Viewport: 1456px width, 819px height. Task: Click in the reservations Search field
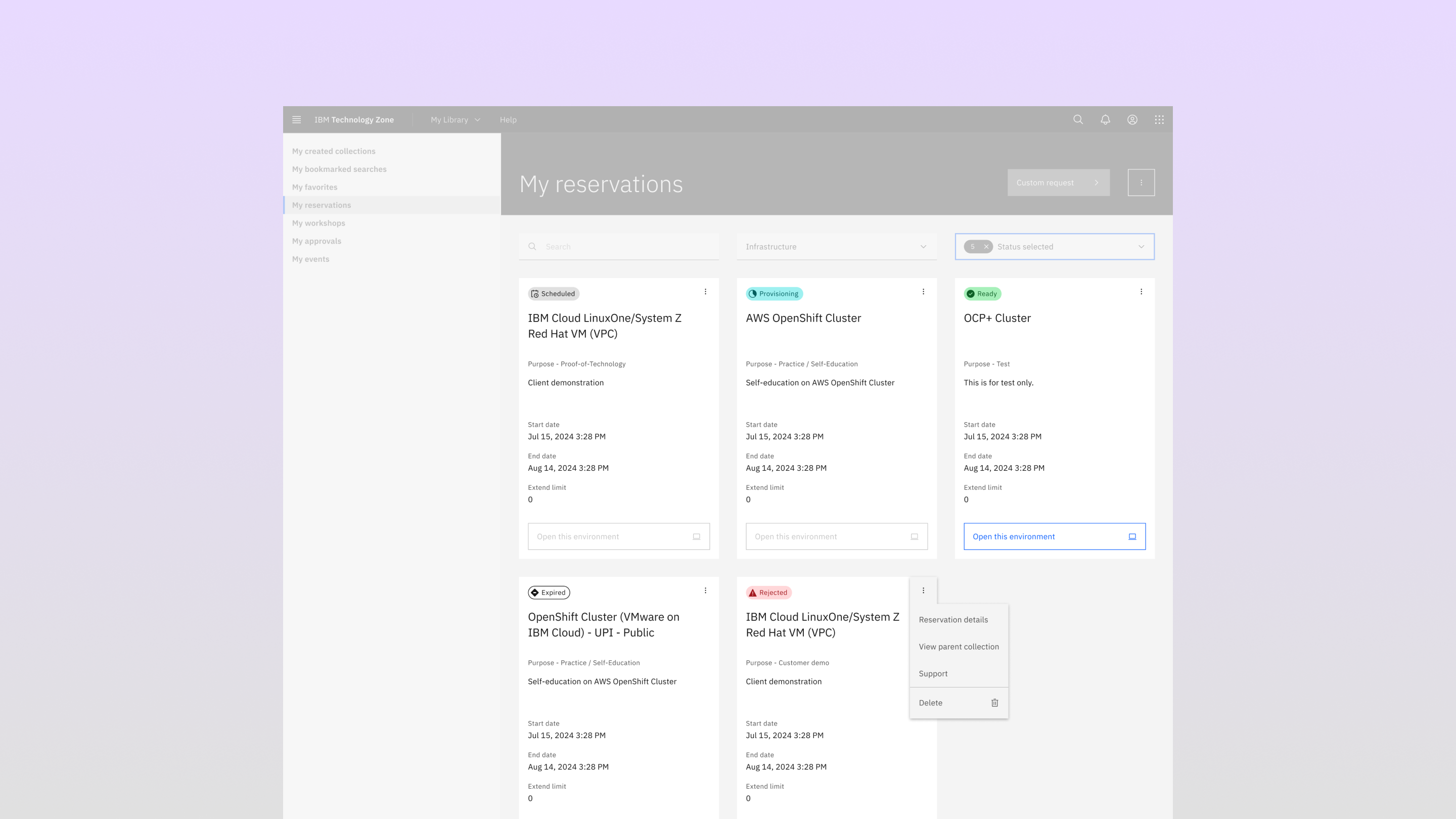tap(618, 247)
